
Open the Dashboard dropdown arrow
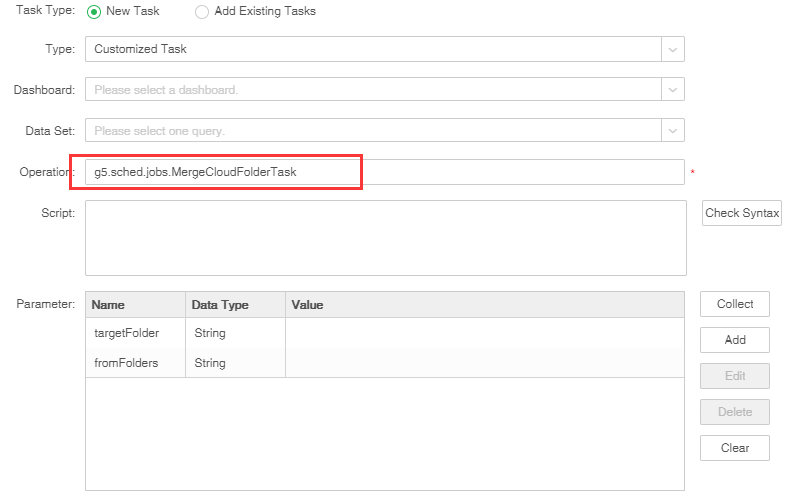point(673,90)
